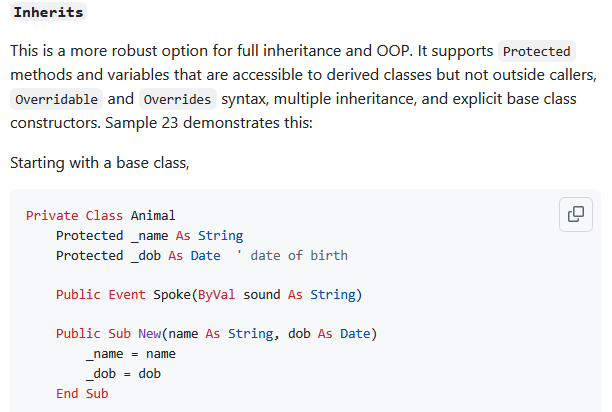Click the Protected inline code tag
612x412 pixels.
click(x=536, y=51)
